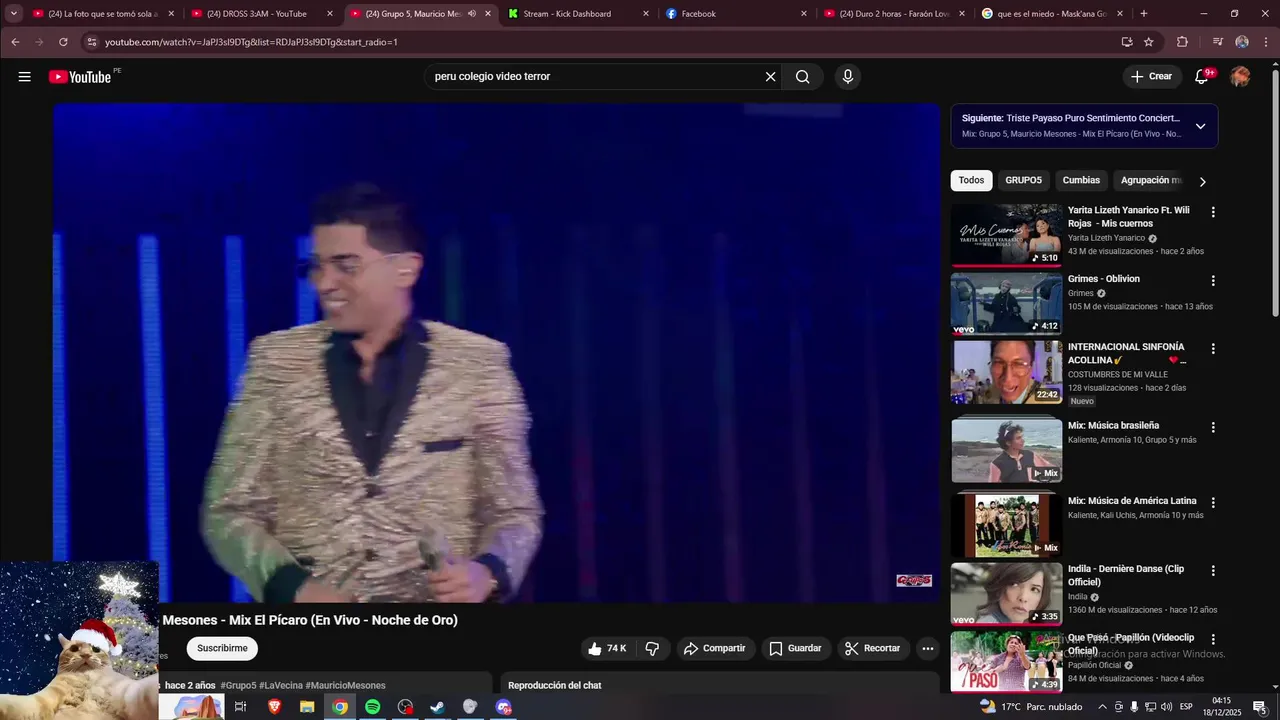Screen dimensions: 1280x720
Task: Open weather widget 17°C Parc. nublado
Action: pyautogui.click(x=1031, y=707)
